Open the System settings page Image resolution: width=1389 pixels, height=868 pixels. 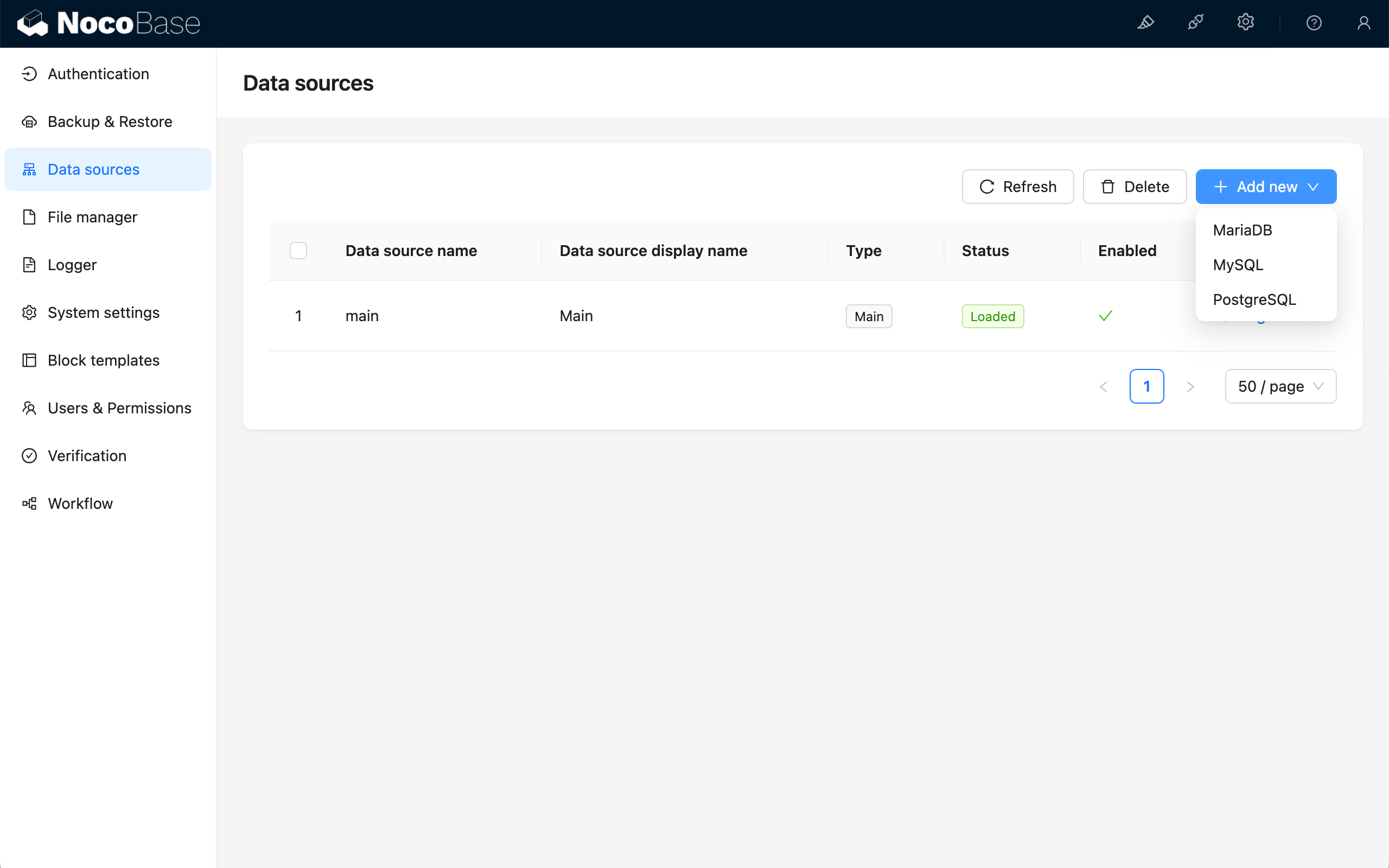103,312
